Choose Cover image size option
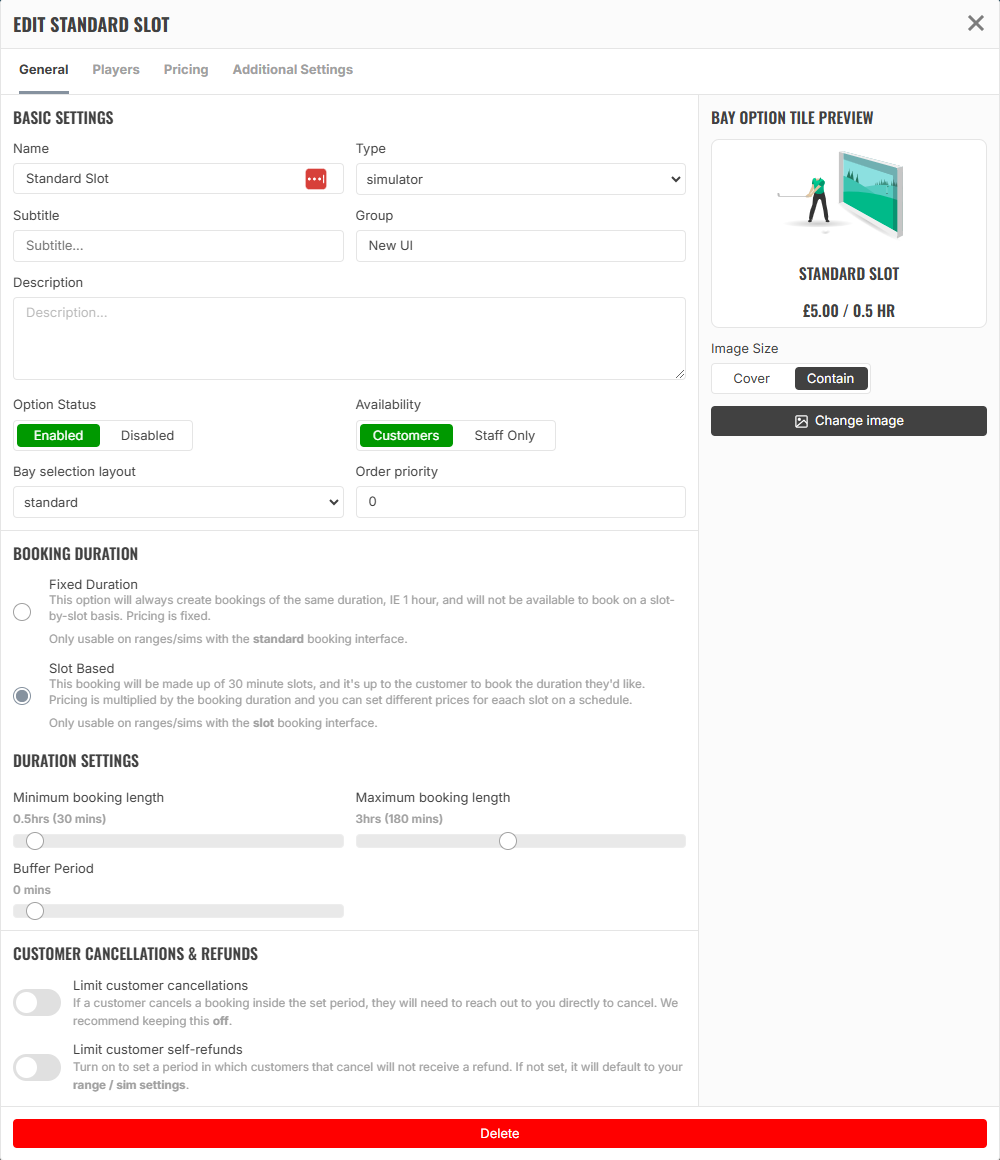Screen dimensions: 1000x1160 (751, 379)
